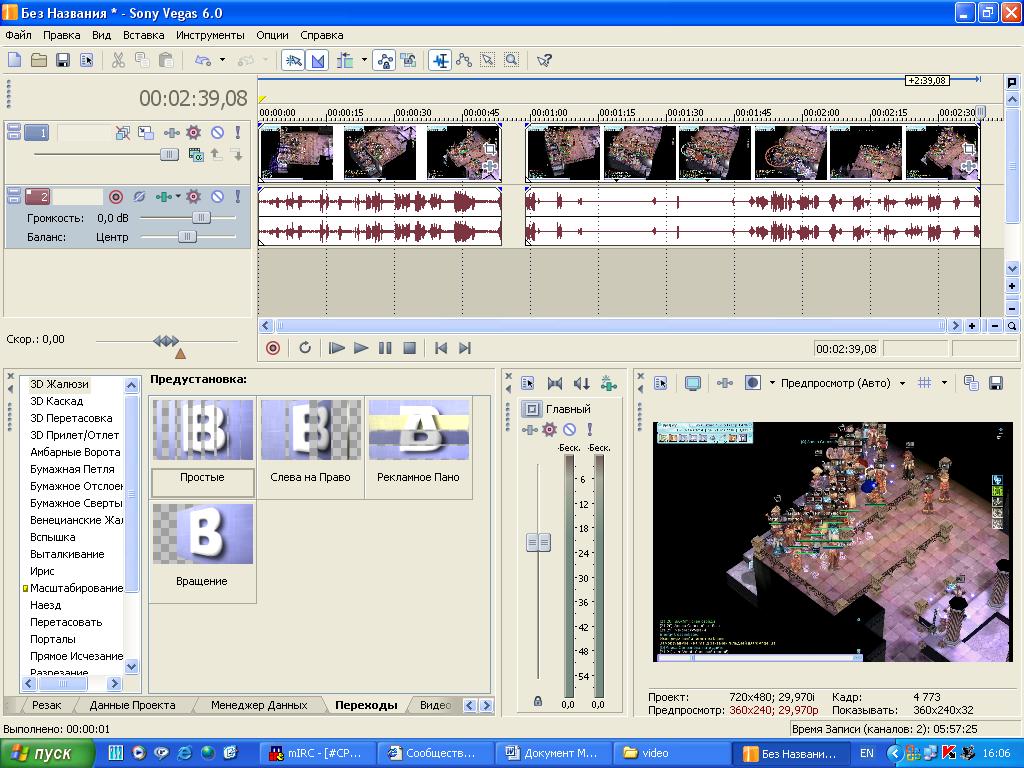This screenshot has height=768, width=1024.
Task: Open the Вставка menu
Action: (x=144, y=35)
